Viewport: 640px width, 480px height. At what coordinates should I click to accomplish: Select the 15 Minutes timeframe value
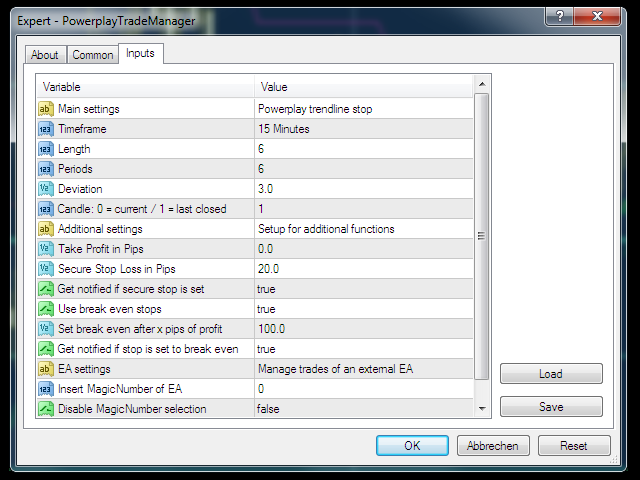coord(284,129)
